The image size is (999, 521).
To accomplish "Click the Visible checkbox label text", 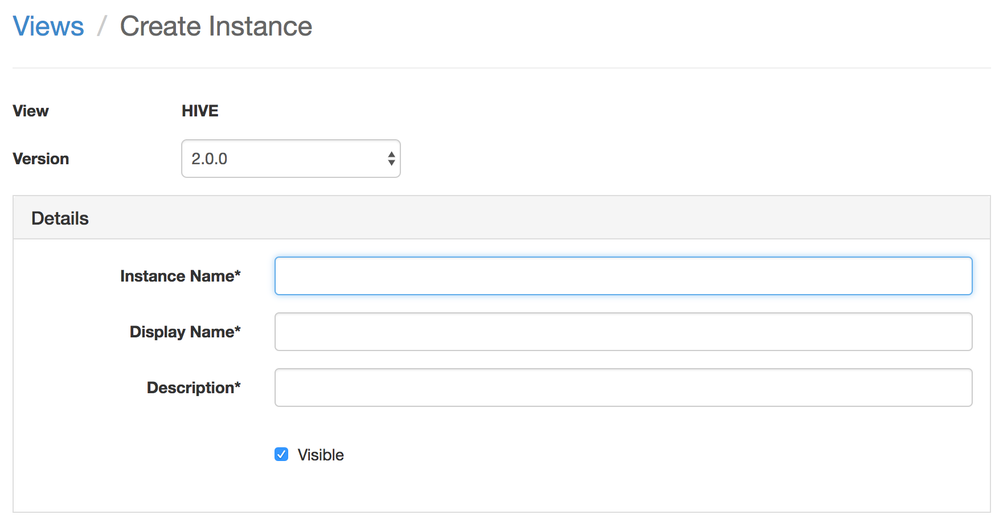I will point(321,455).
